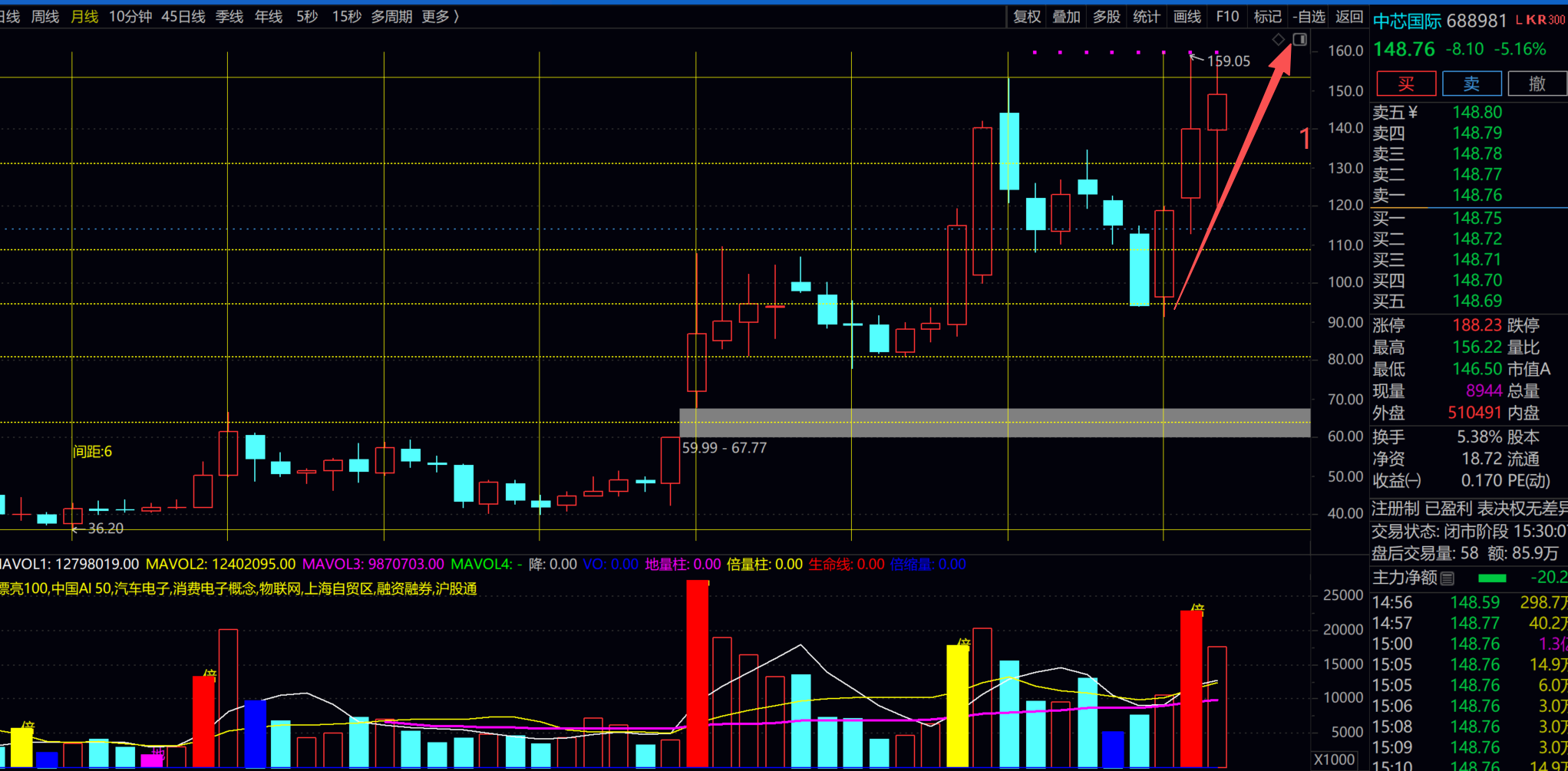Viewport: 1568px width, 771px height.
Task: Open the list icon beside 主力净额
Action: click(x=1448, y=578)
